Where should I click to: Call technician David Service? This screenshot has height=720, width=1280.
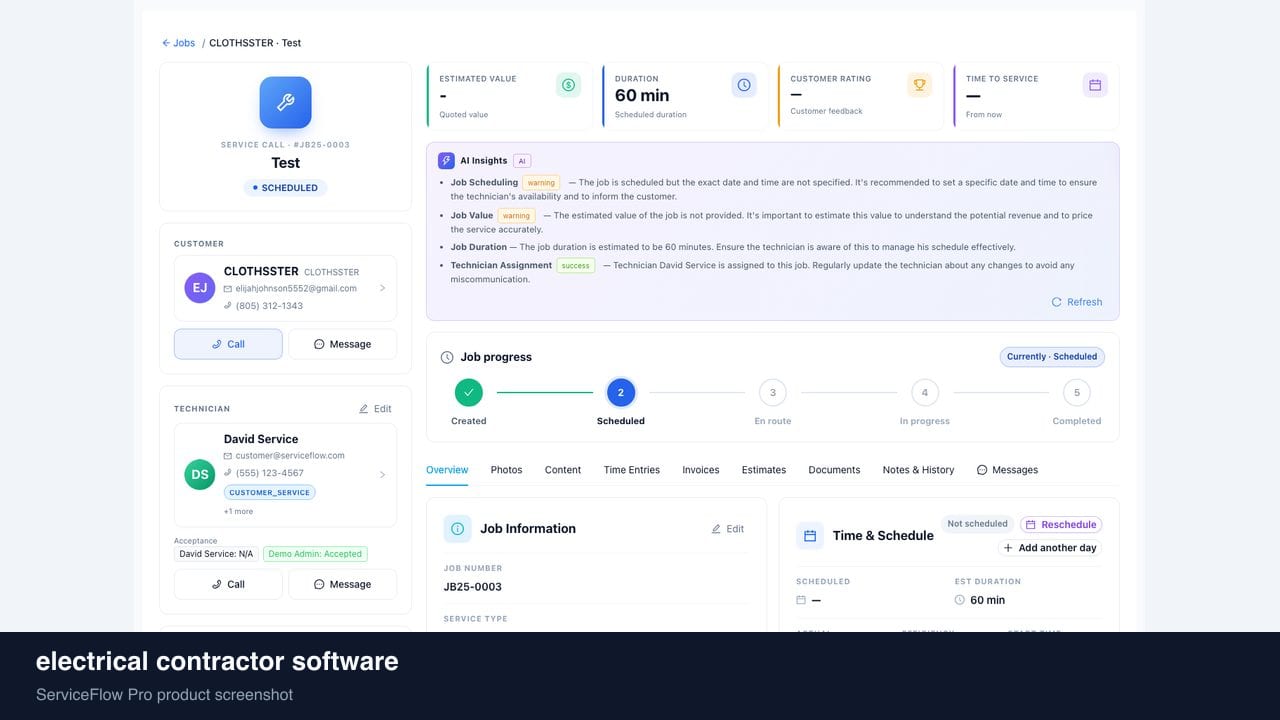tap(228, 584)
